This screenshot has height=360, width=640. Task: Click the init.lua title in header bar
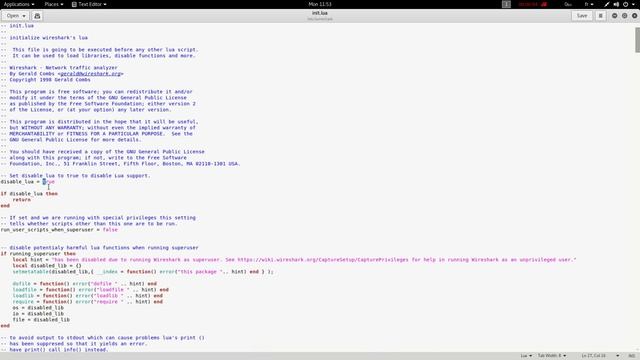(x=320, y=13)
